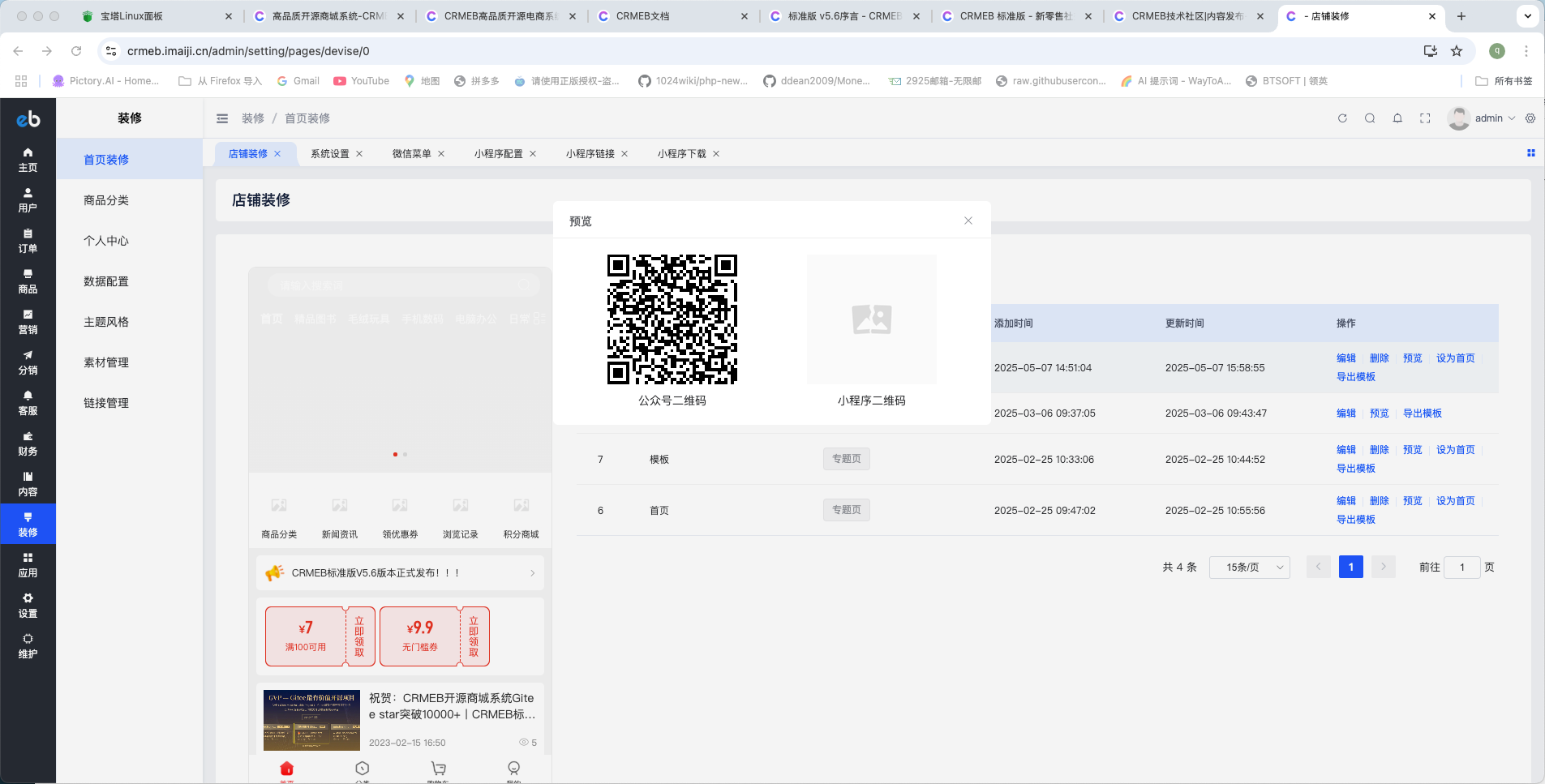Reload the browser page

[76, 51]
